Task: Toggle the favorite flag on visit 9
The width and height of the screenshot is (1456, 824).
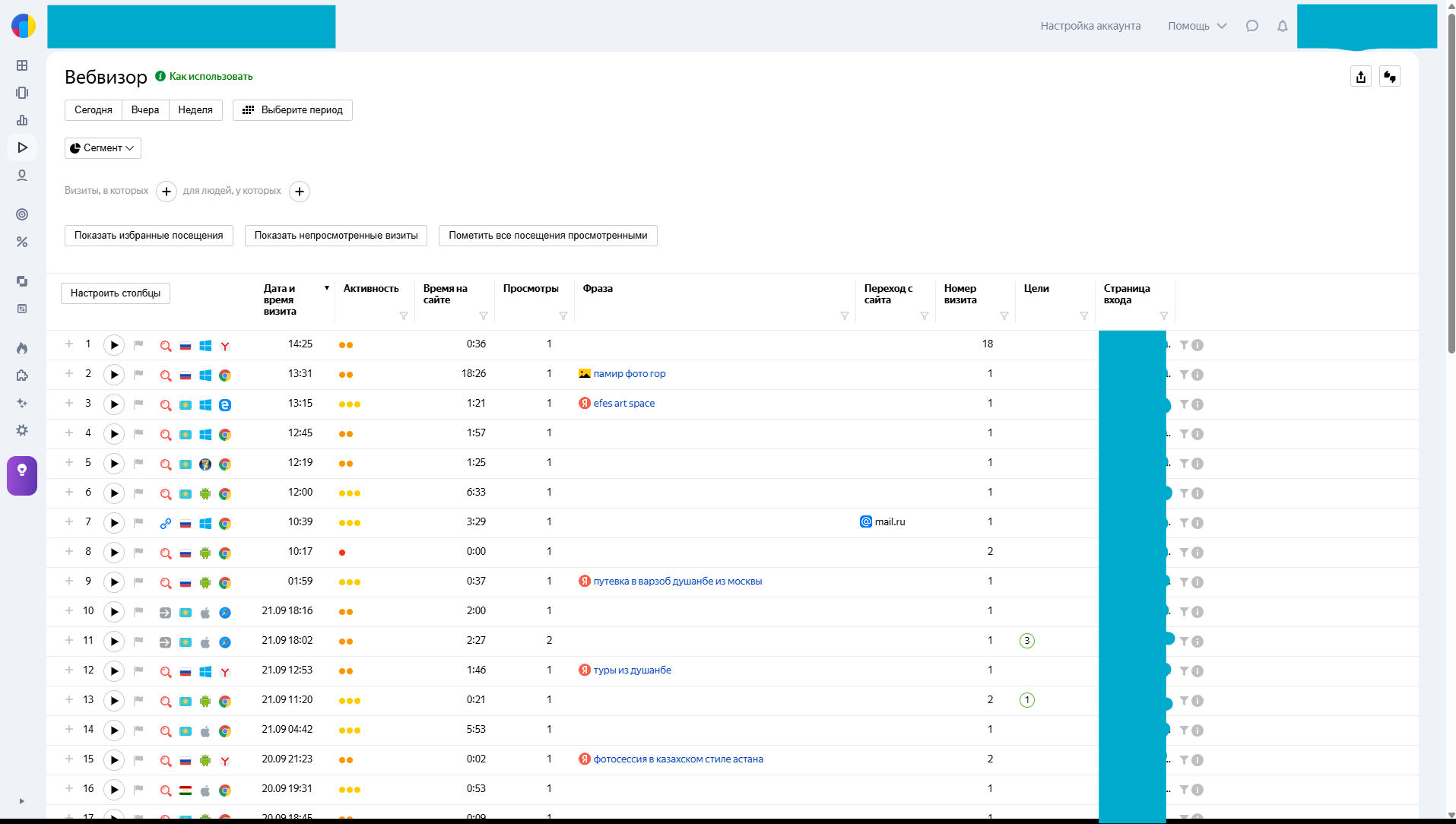Action: 138,582
